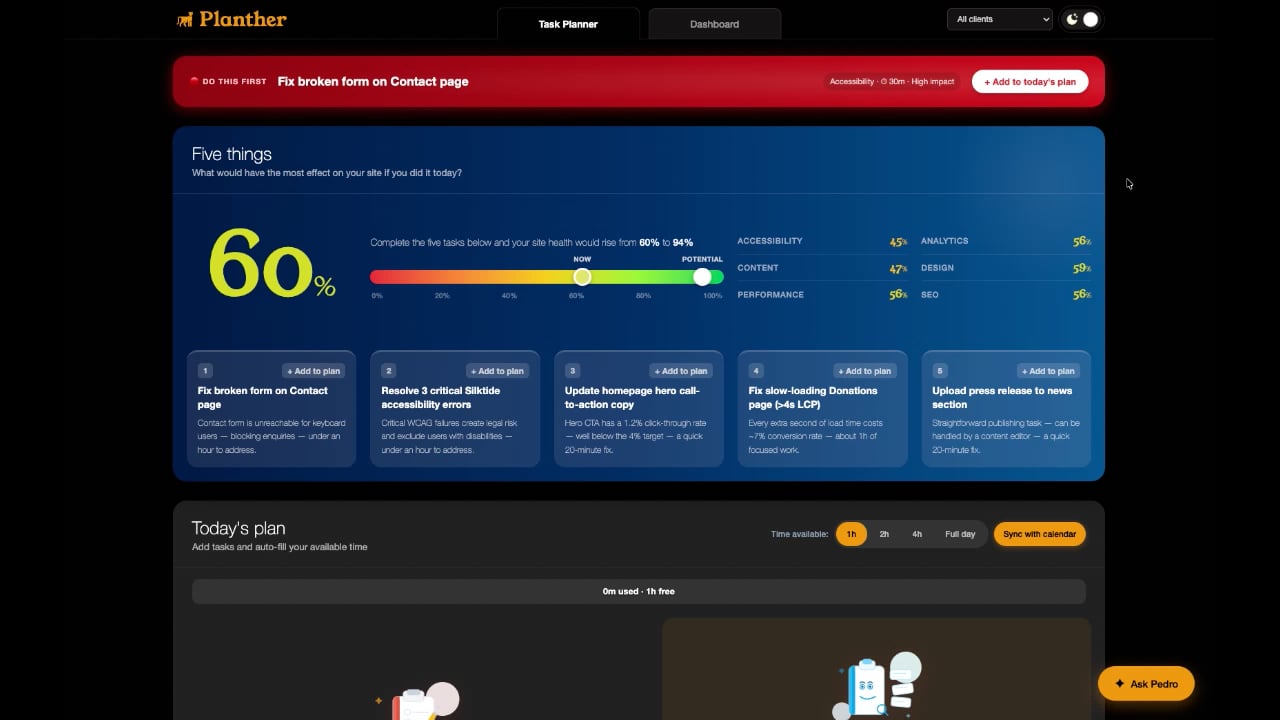Add Silktide accessibility errors task to plan
This screenshot has height=720, width=1280.
(497, 371)
